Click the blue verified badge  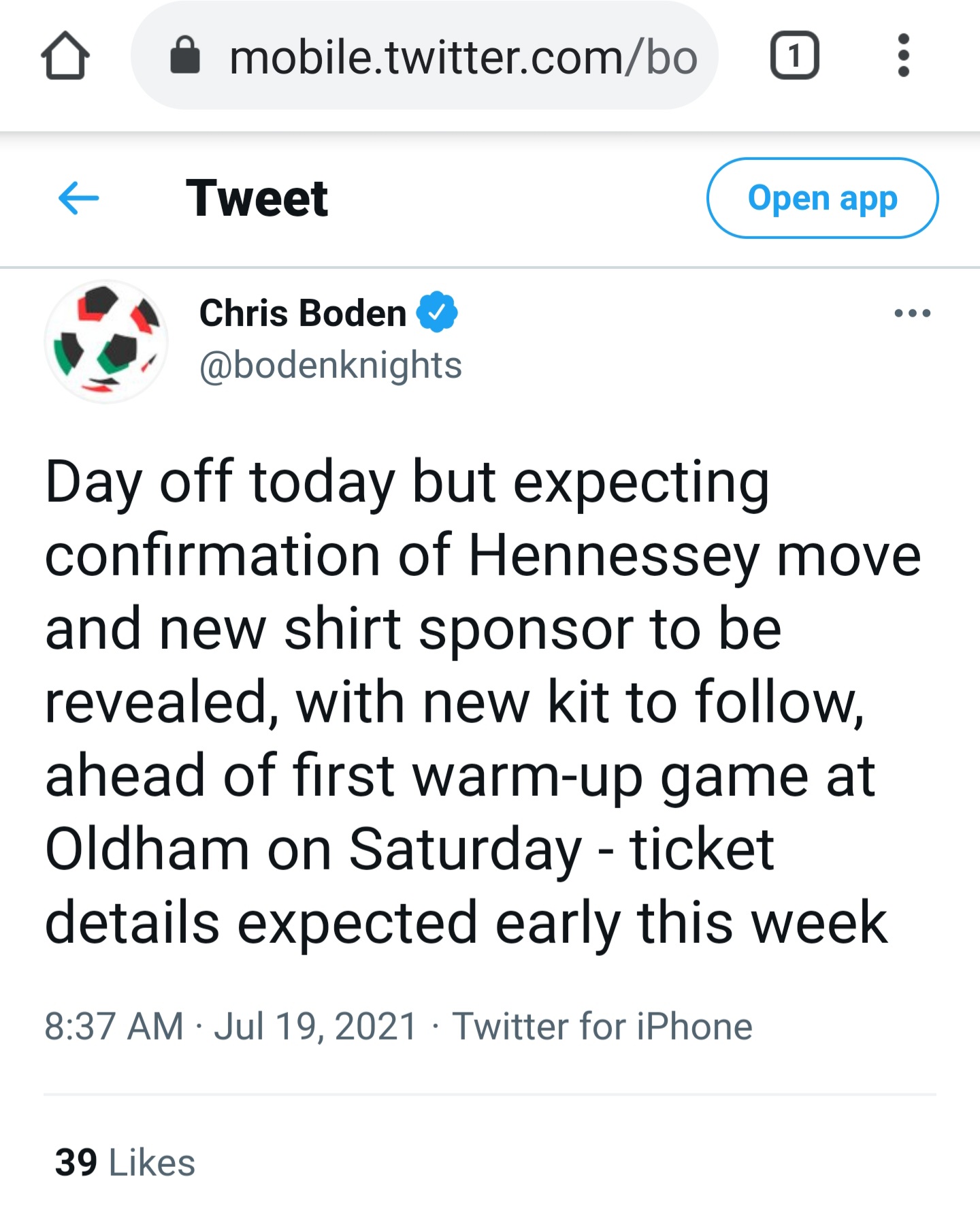(437, 312)
